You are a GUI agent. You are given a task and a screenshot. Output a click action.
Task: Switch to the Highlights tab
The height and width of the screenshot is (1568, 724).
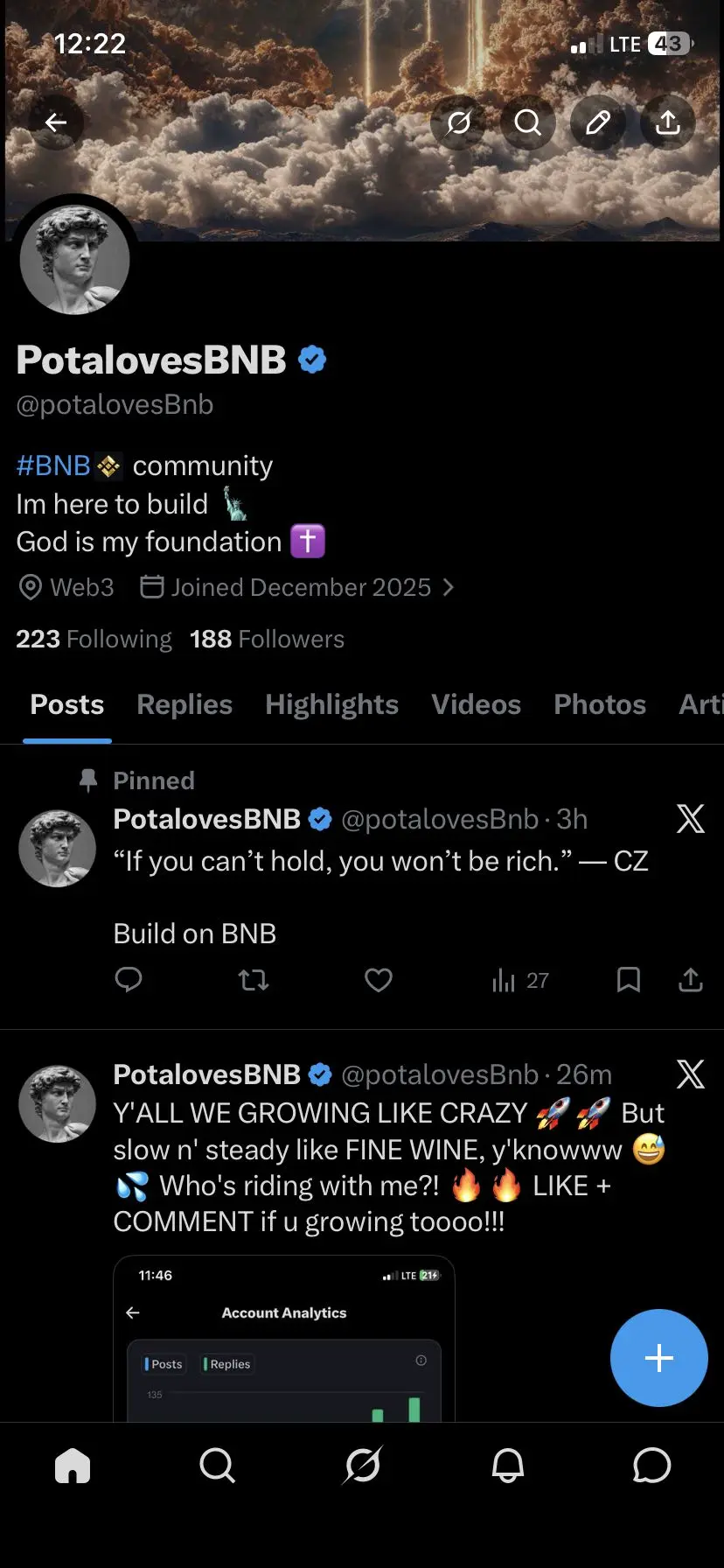point(331,704)
